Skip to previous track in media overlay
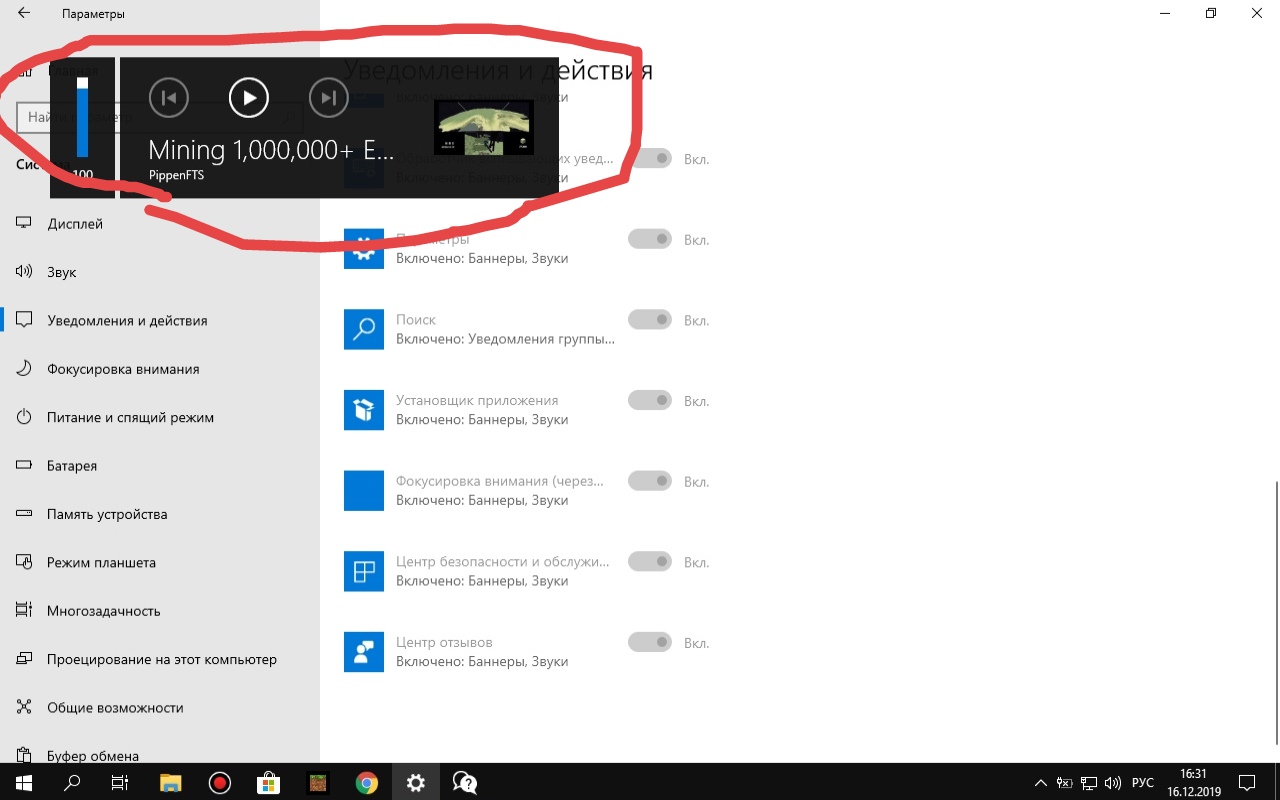Screen dimensions: 1280x800 pyautogui.click(x=169, y=97)
